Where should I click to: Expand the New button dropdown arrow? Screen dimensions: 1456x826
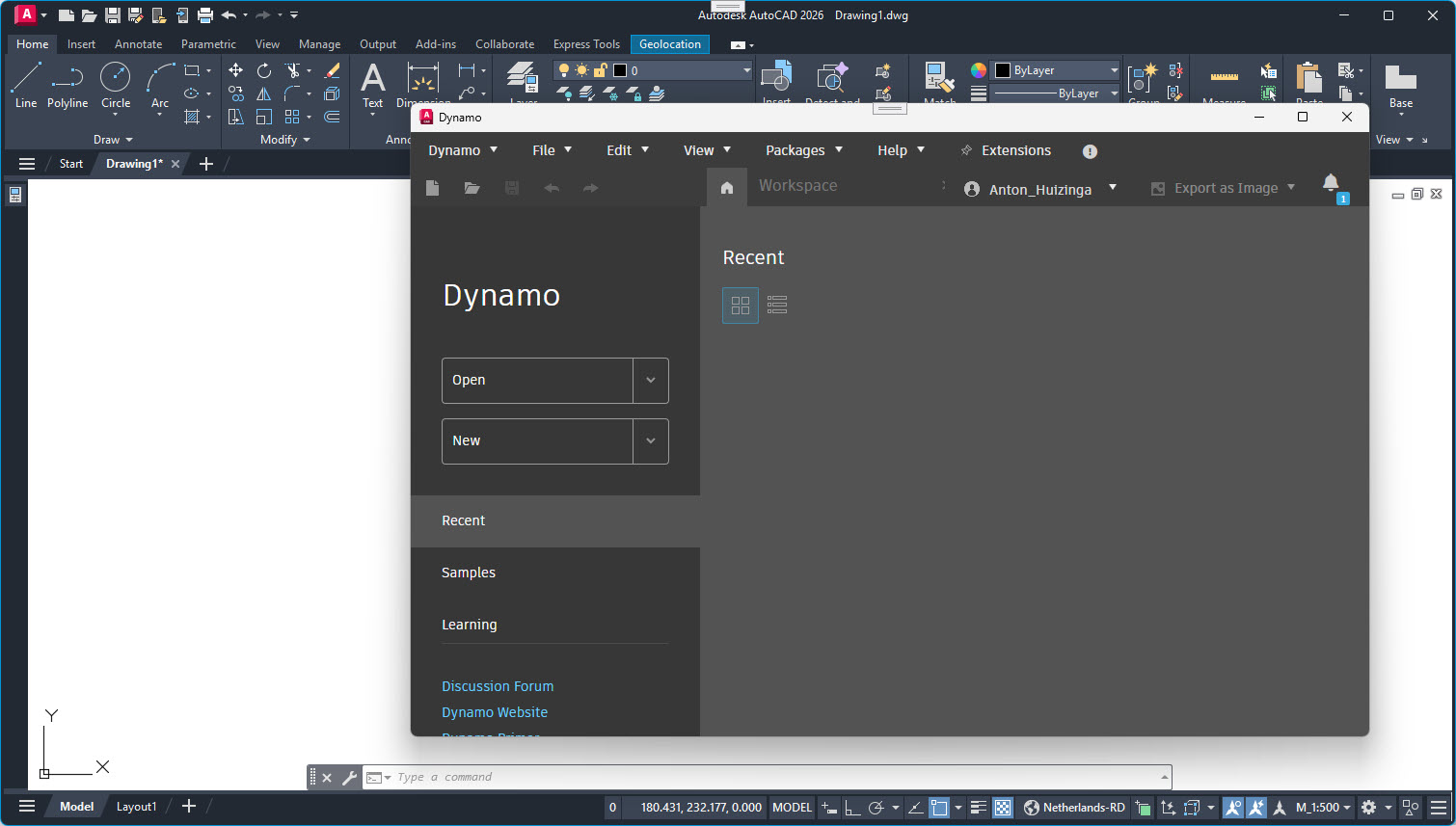pos(651,441)
